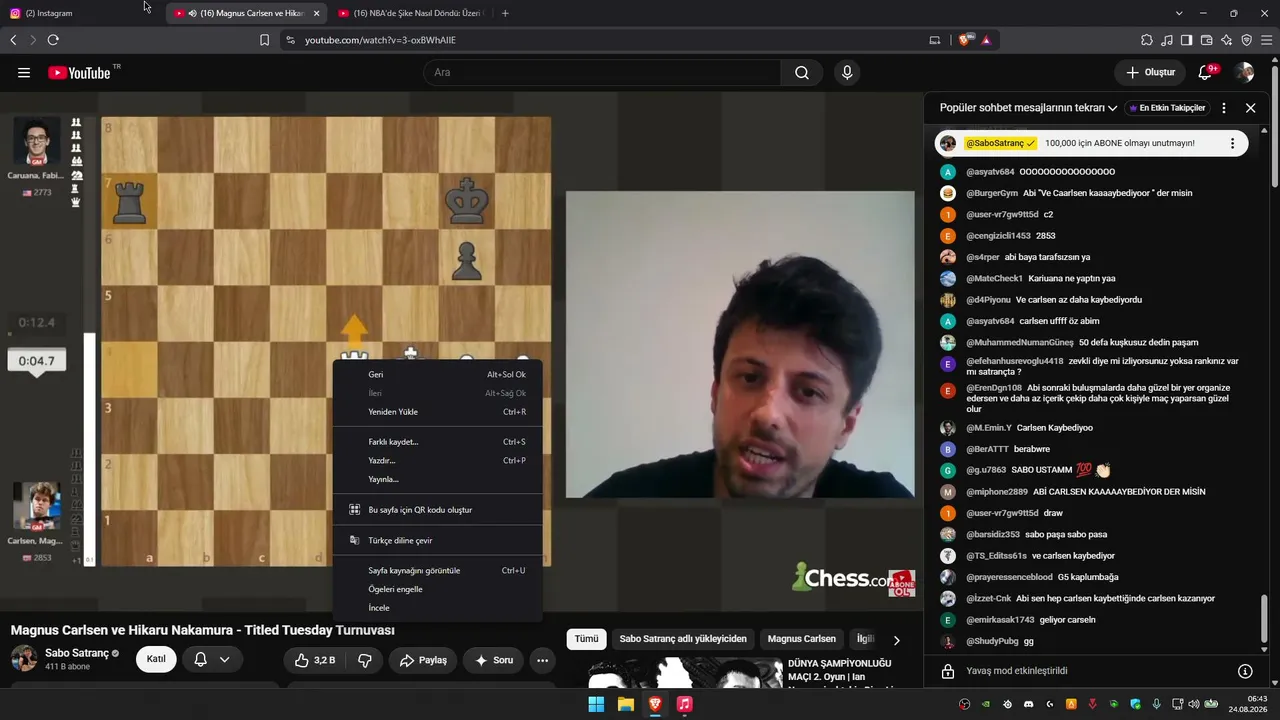Show slow mode info icon
The image size is (1280, 720).
pyautogui.click(x=1245, y=671)
